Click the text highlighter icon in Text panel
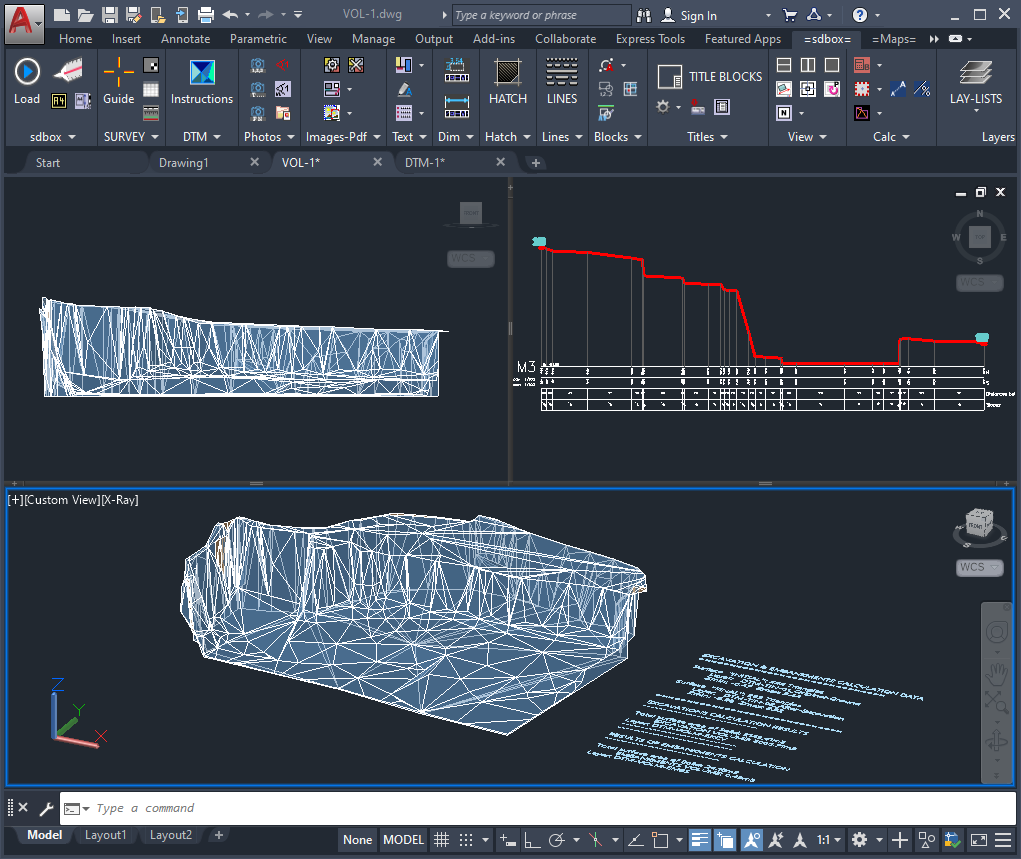Image resolution: width=1021 pixels, height=859 pixels. 404,89
